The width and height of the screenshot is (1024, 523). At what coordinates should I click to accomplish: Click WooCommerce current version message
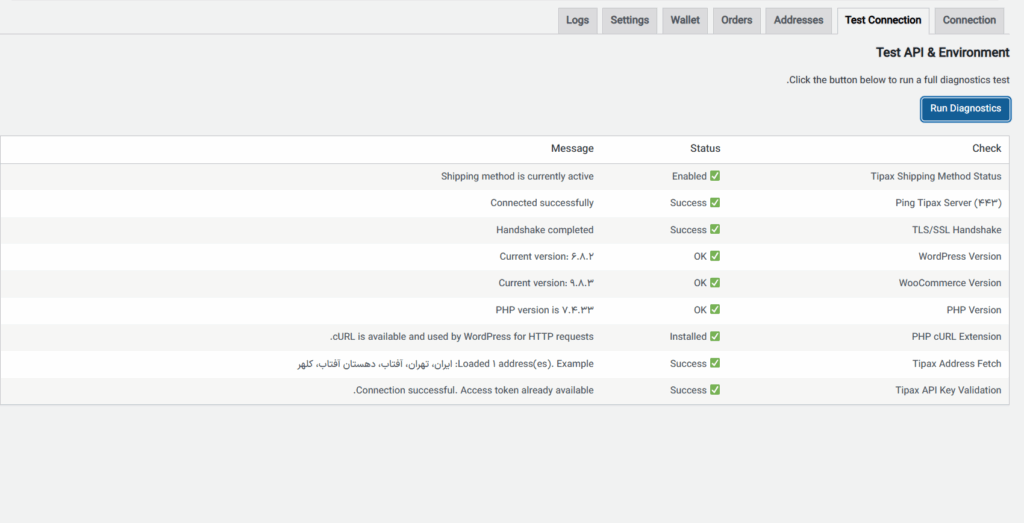pos(546,283)
